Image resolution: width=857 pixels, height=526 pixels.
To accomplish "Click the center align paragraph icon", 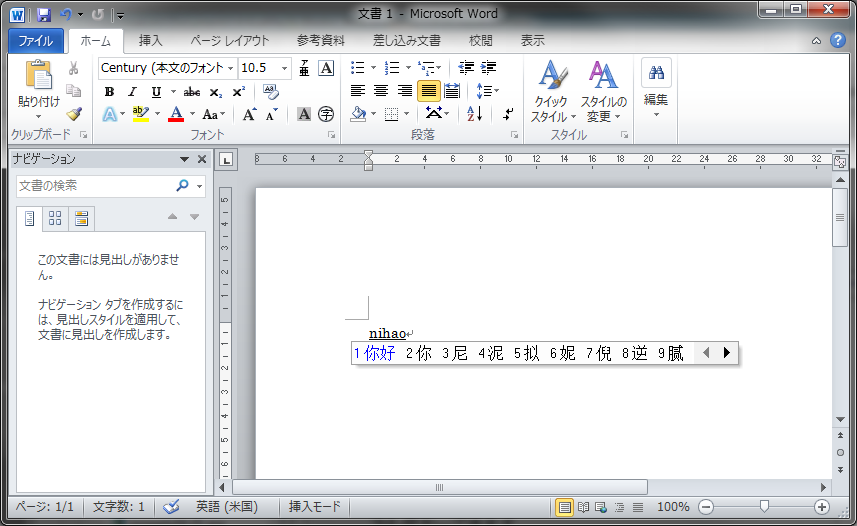I will [381, 91].
